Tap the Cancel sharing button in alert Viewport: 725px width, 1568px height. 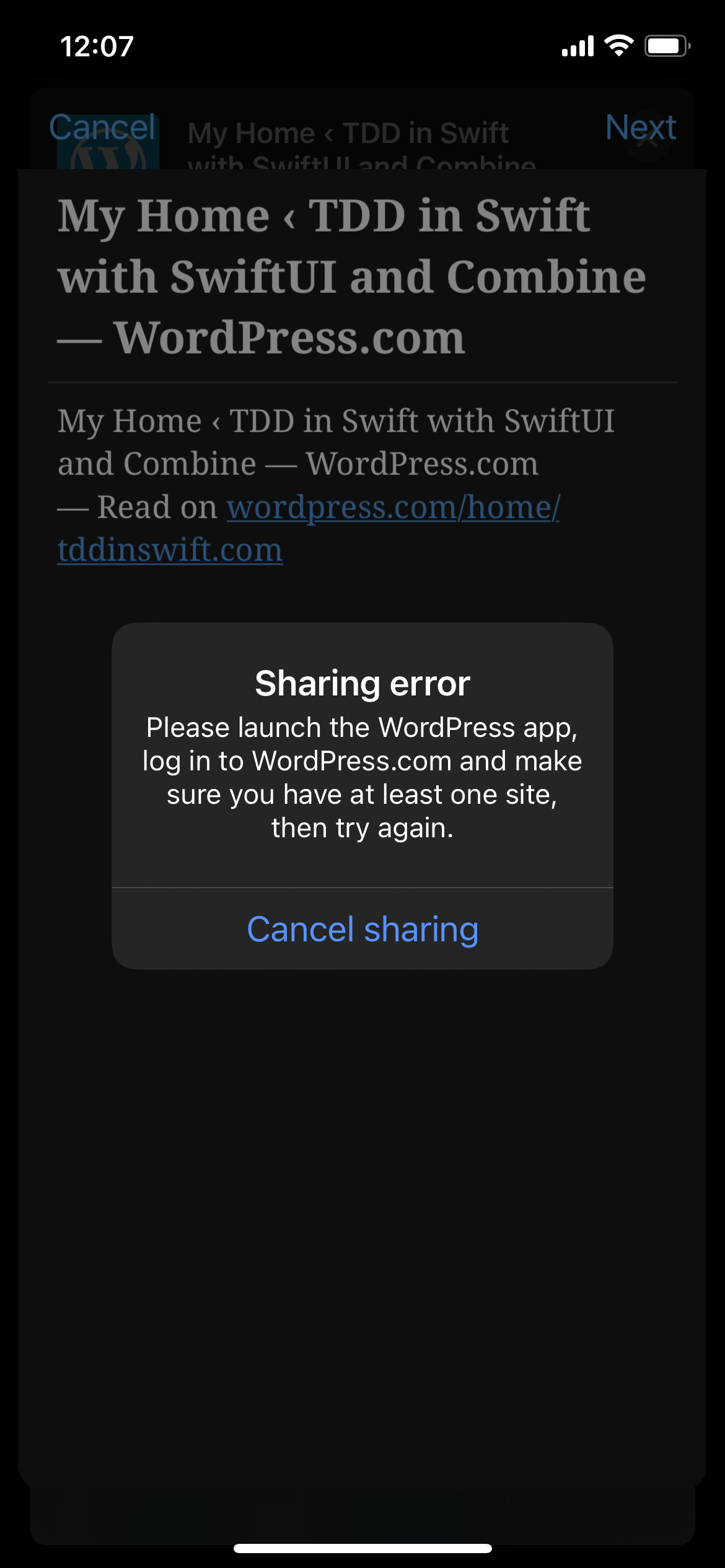[x=362, y=929]
